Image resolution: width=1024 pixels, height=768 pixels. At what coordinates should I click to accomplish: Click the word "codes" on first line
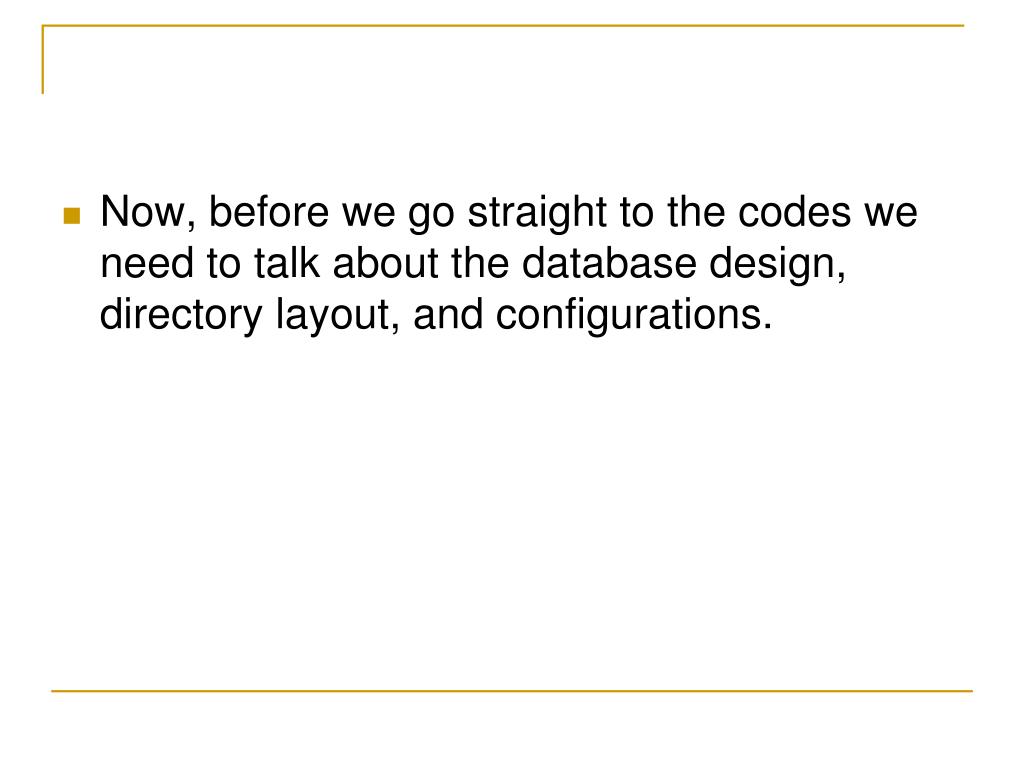pos(793,212)
